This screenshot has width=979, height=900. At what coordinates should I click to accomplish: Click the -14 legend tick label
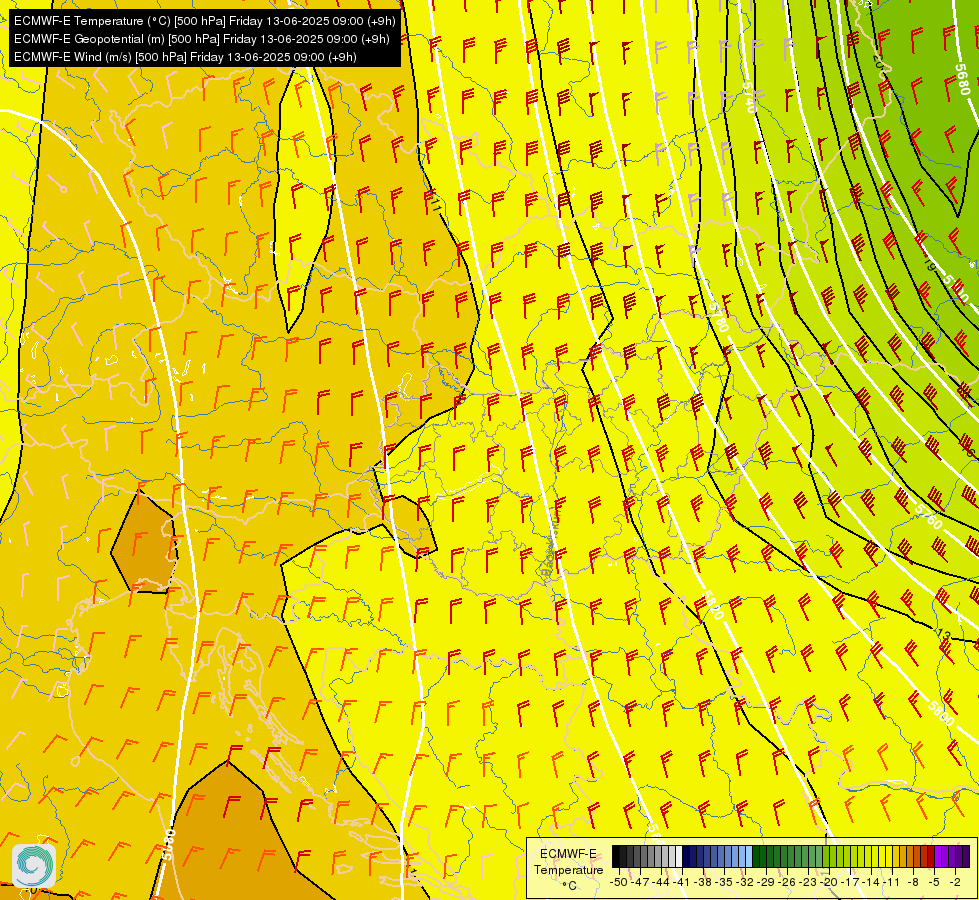pos(872,882)
